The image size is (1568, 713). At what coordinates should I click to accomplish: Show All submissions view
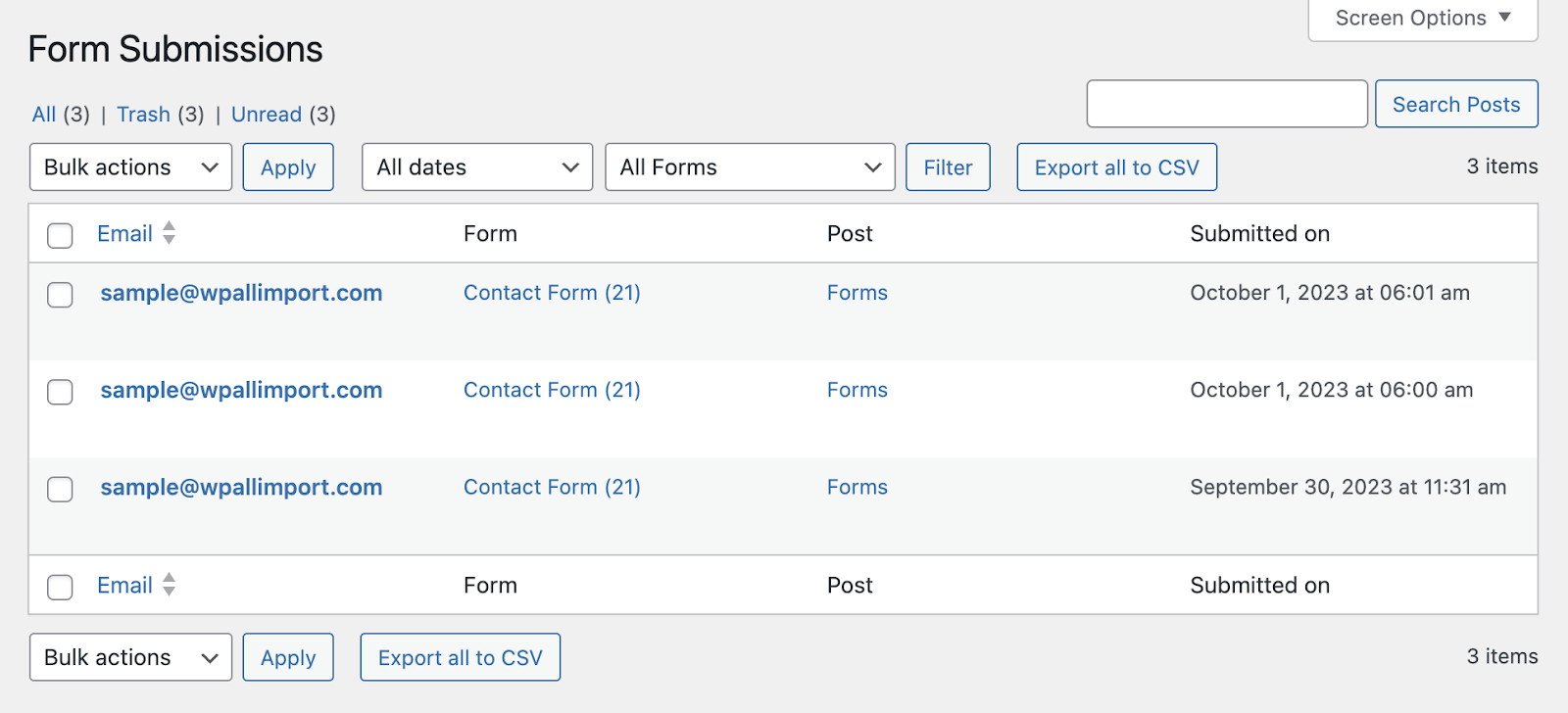pos(44,115)
